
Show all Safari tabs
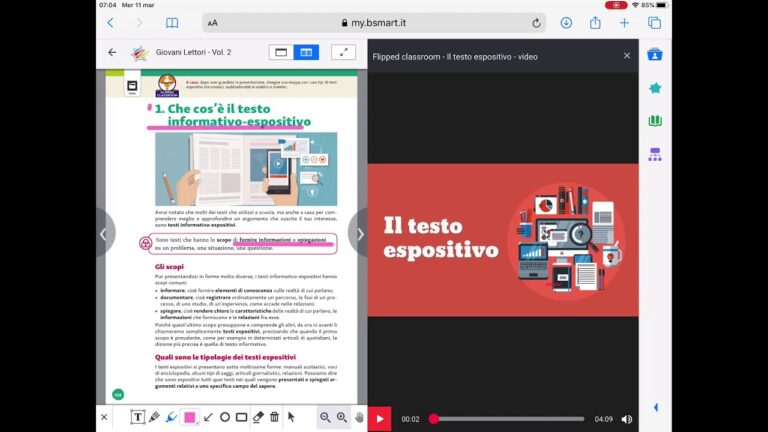[654, 23]
